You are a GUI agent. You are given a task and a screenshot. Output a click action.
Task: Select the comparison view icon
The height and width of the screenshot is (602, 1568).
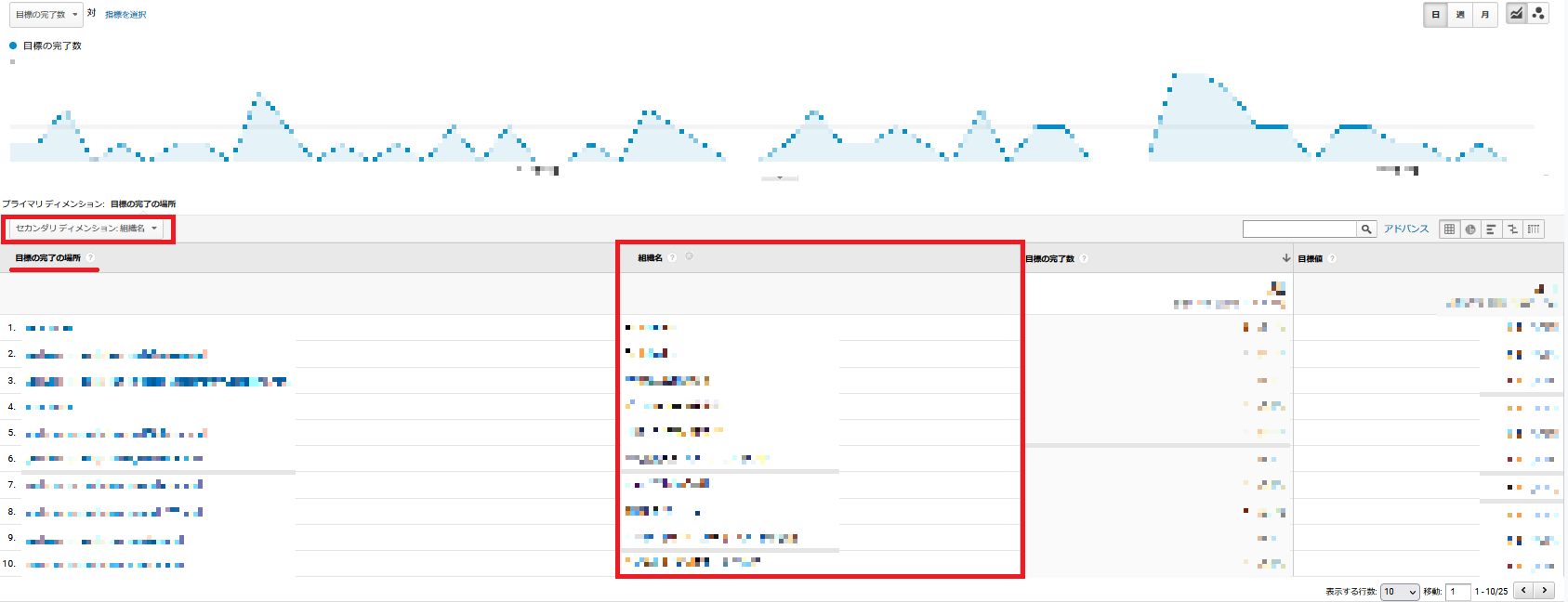pos(1512,229)
